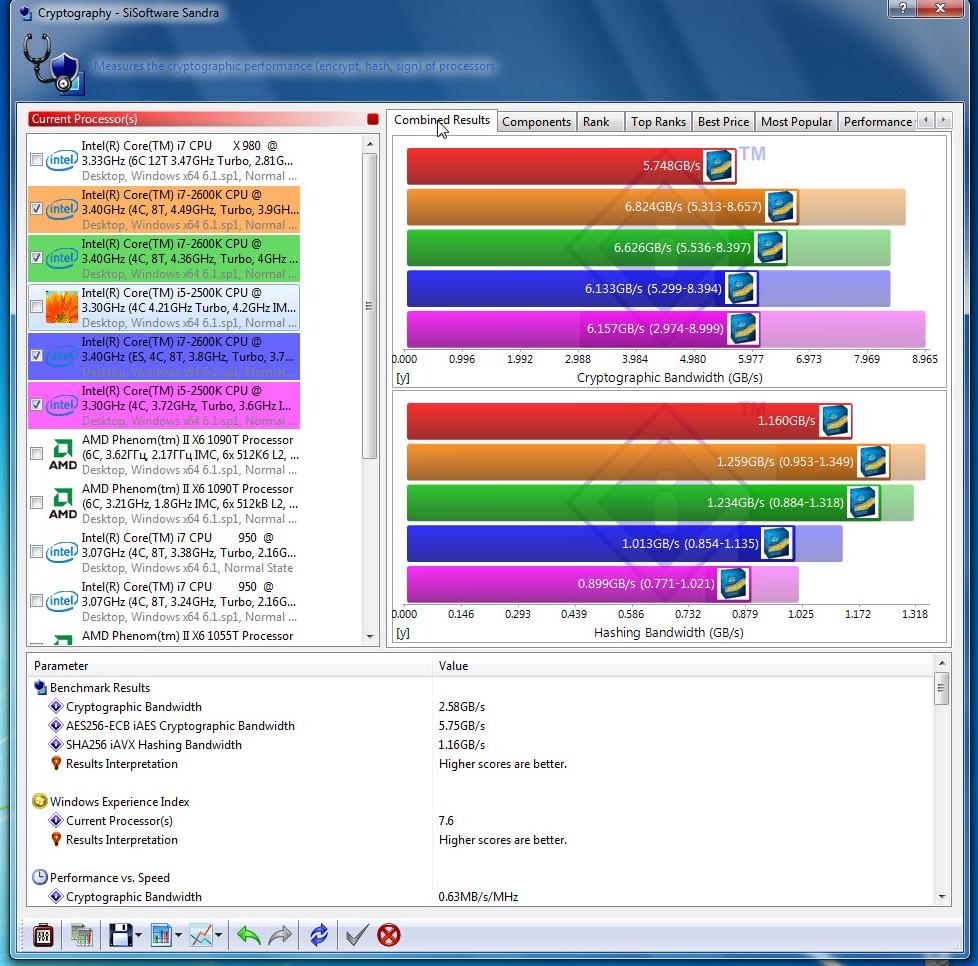Click the results table scrollbar thumb

(x=942, y=688)
